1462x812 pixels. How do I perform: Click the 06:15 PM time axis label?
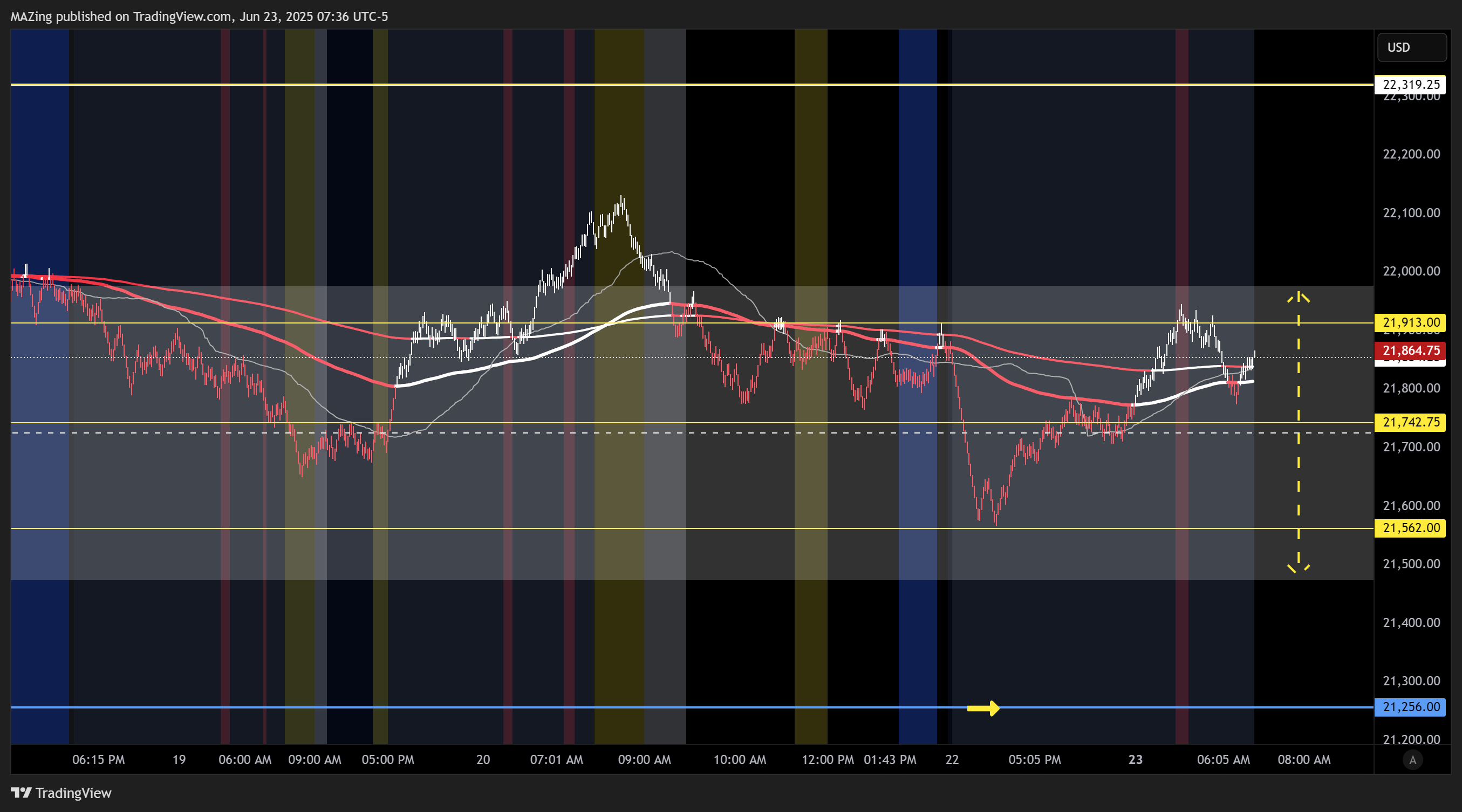(98, 760)
